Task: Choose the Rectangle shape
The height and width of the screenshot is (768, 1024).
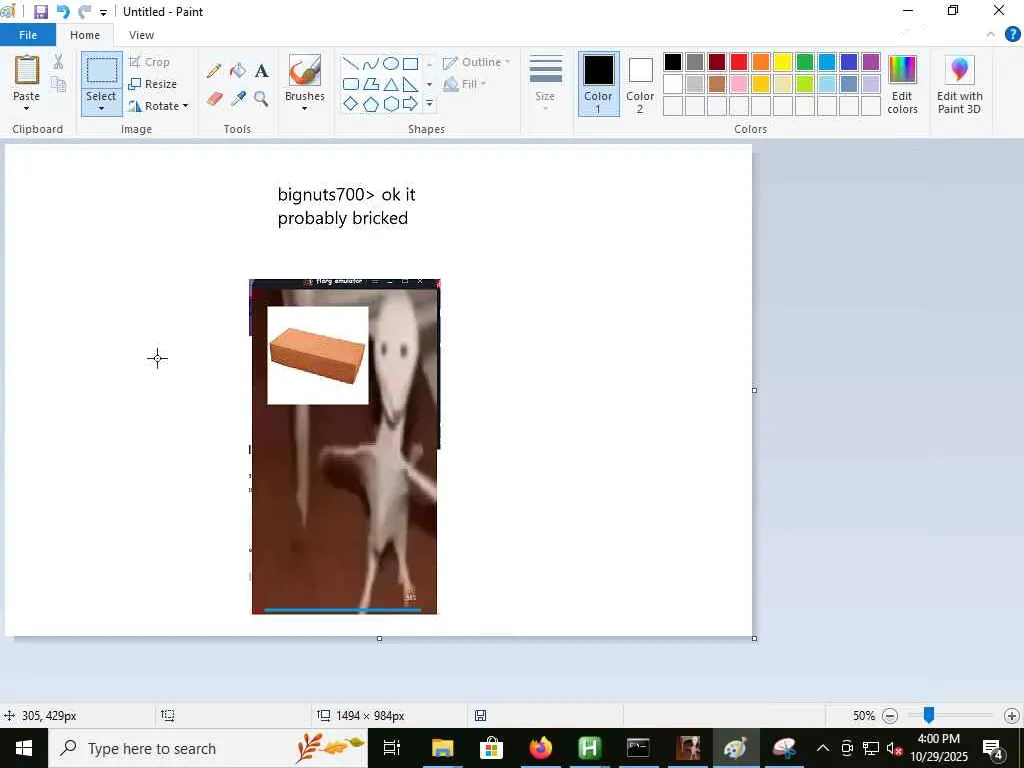Action: point(410,64)
